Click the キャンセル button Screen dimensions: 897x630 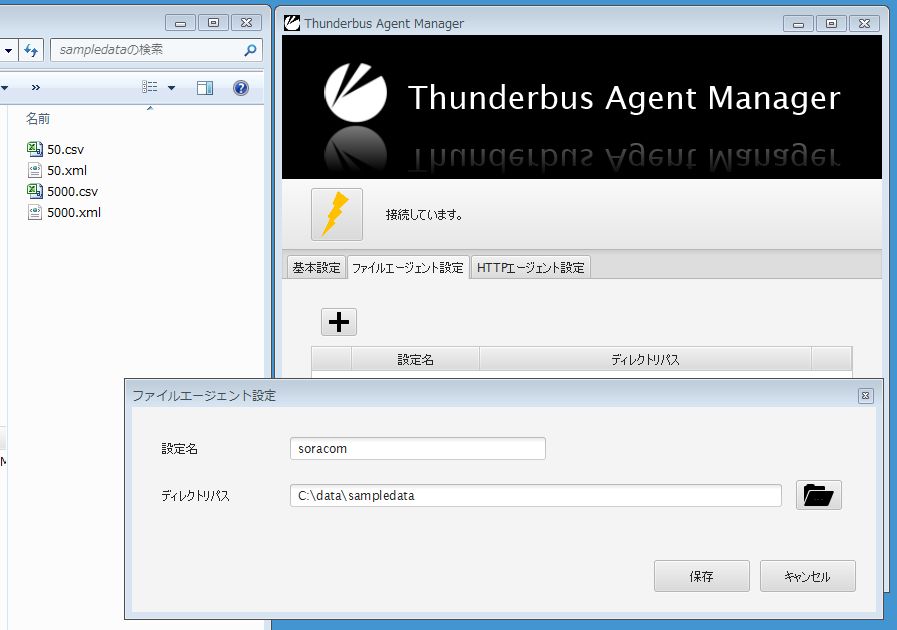pos(807,576)
